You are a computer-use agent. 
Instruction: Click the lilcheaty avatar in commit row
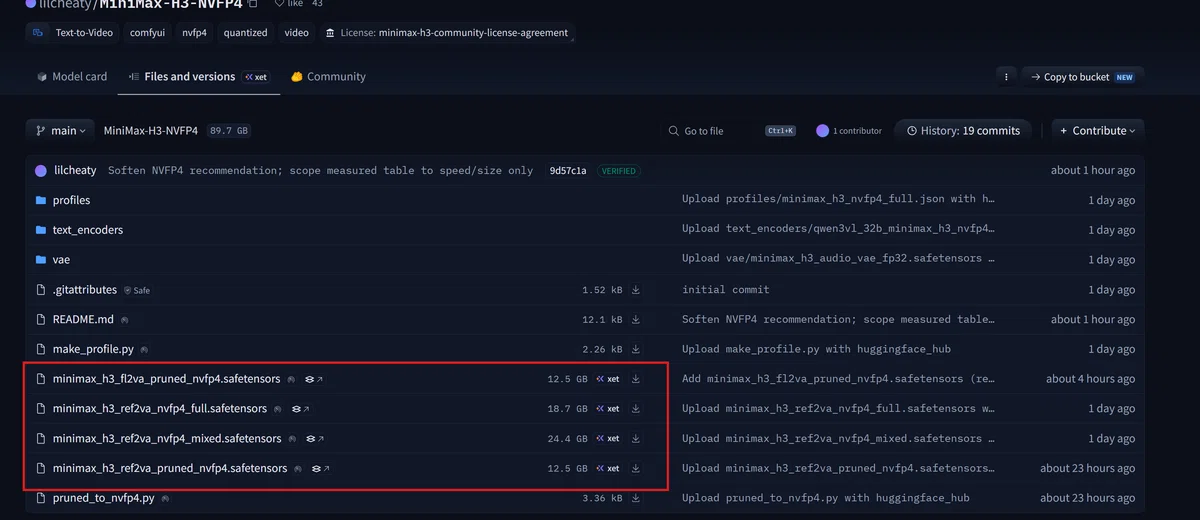[x=41, y=170]
